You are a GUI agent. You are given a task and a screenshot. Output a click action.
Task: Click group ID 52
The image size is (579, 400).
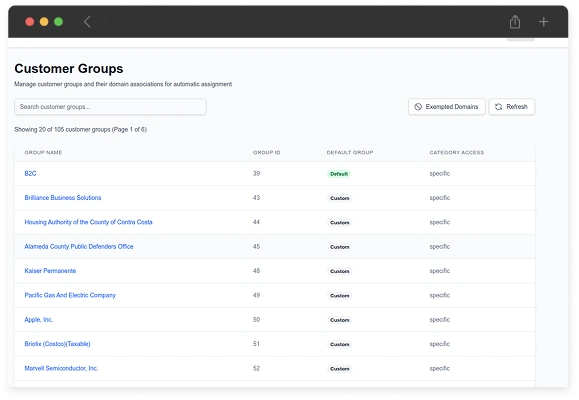256,368
